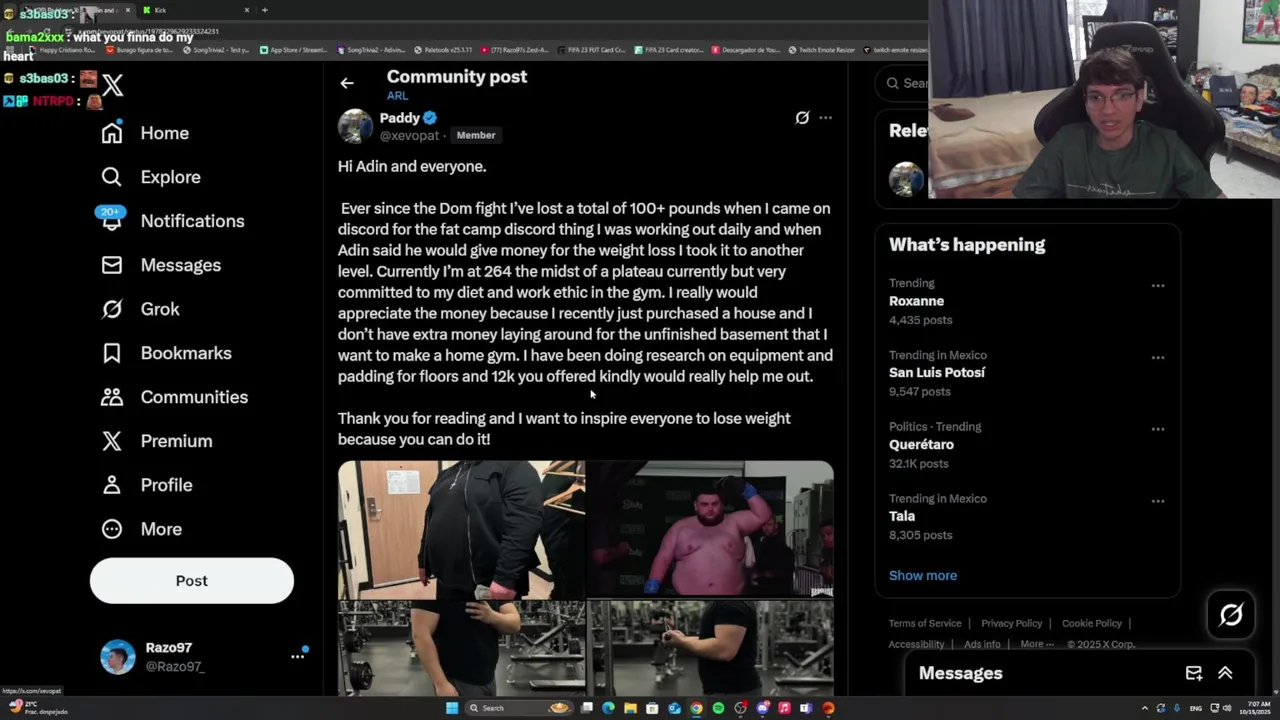Open top-right shirtless gym photo
This screenshot has width=1280, height=720.
point(710,530)
